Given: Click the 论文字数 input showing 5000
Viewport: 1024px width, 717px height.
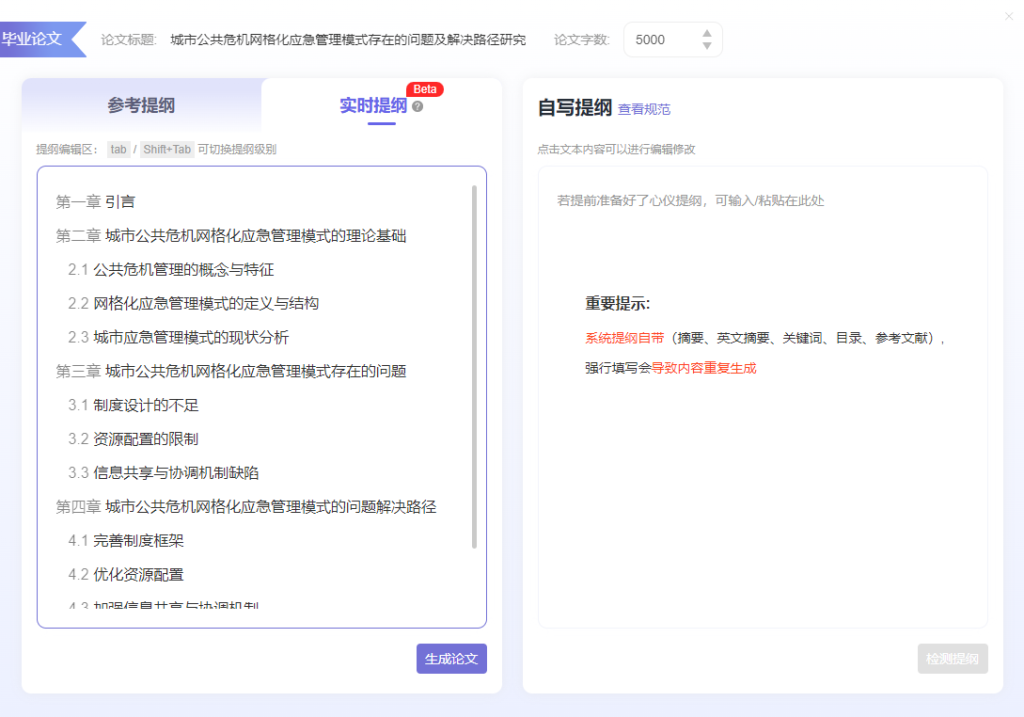Looking at the screenshot, I should point(673,40).
